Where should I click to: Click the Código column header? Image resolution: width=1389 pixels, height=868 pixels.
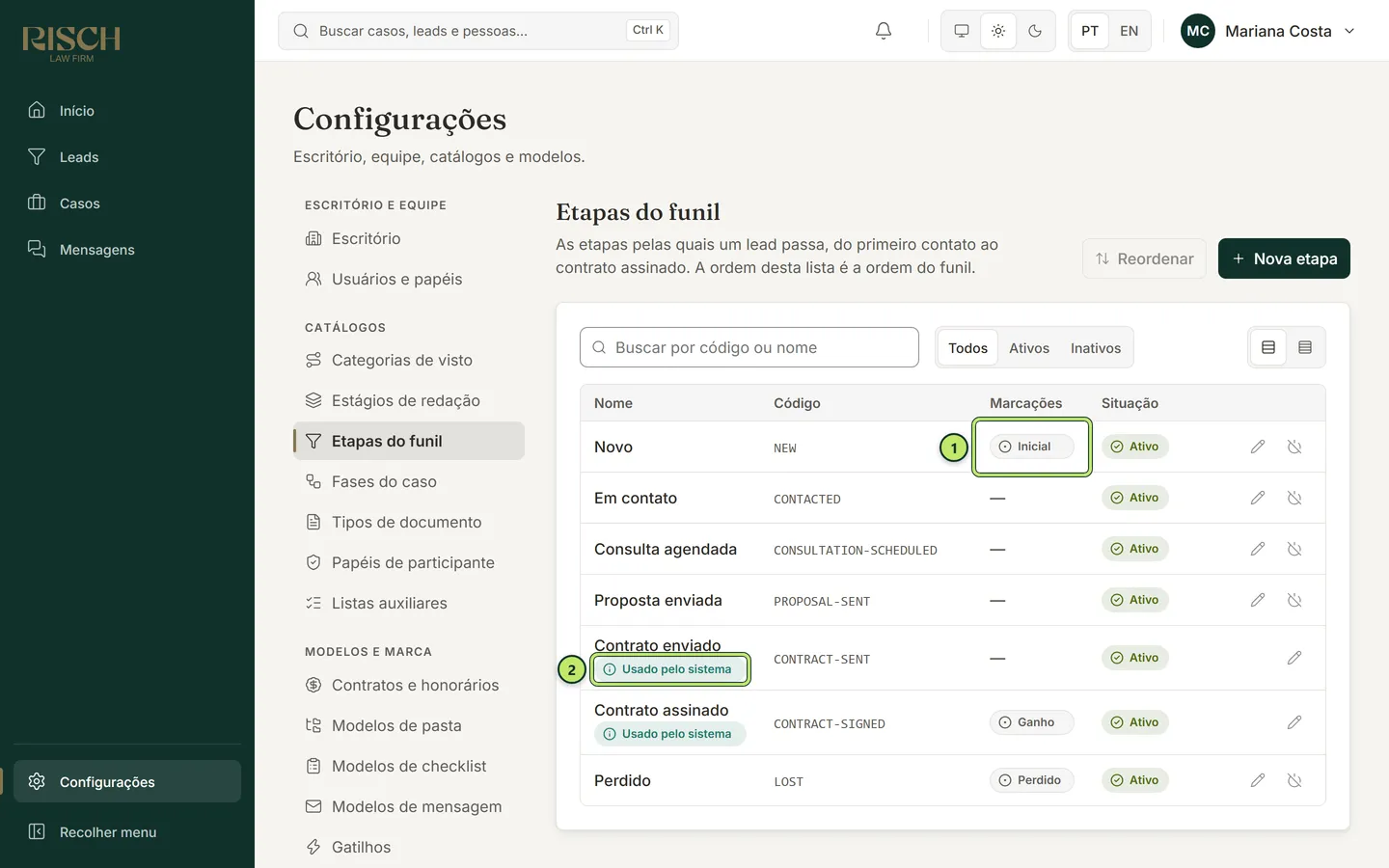point(797,403)
